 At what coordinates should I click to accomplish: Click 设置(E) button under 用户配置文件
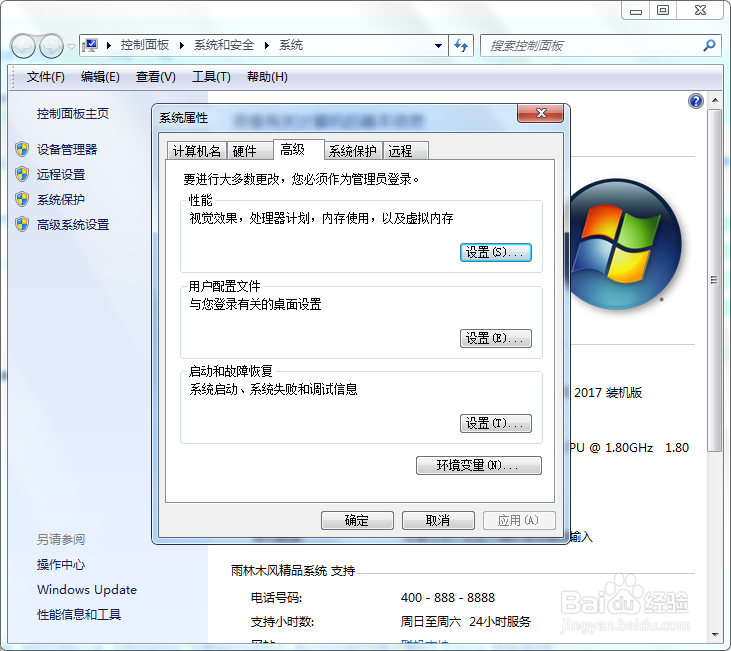coord(496,338)
